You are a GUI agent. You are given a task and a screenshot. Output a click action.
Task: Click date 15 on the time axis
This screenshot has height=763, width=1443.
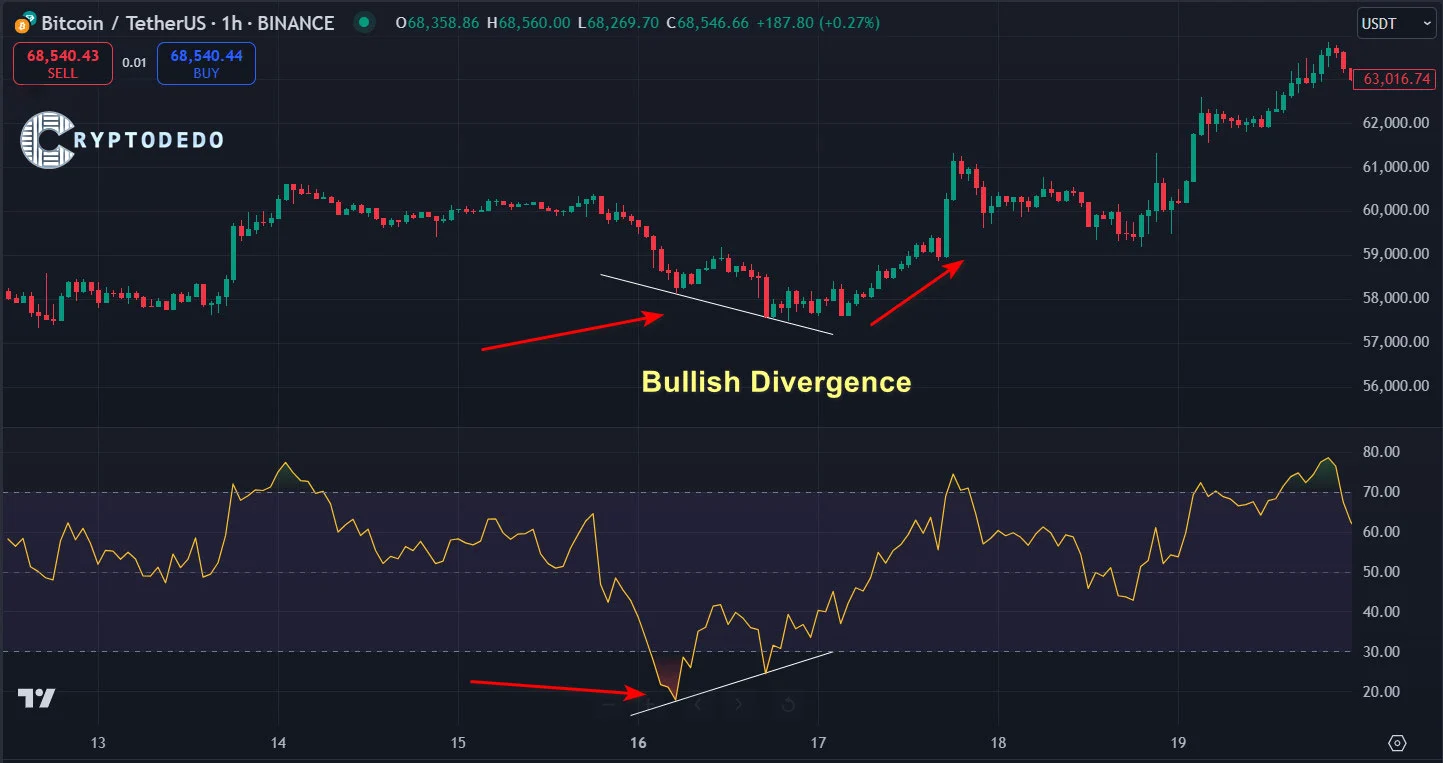pos(458,743)
